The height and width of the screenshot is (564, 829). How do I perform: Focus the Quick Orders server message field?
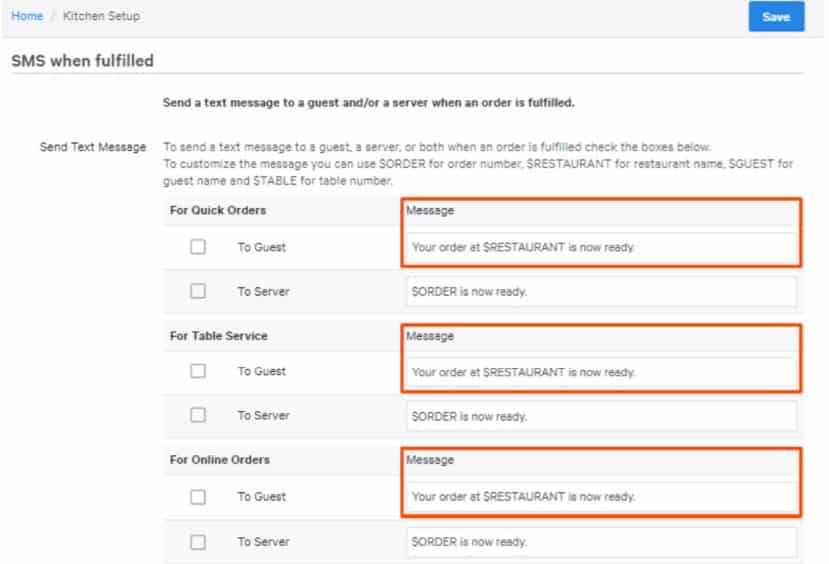600,292
